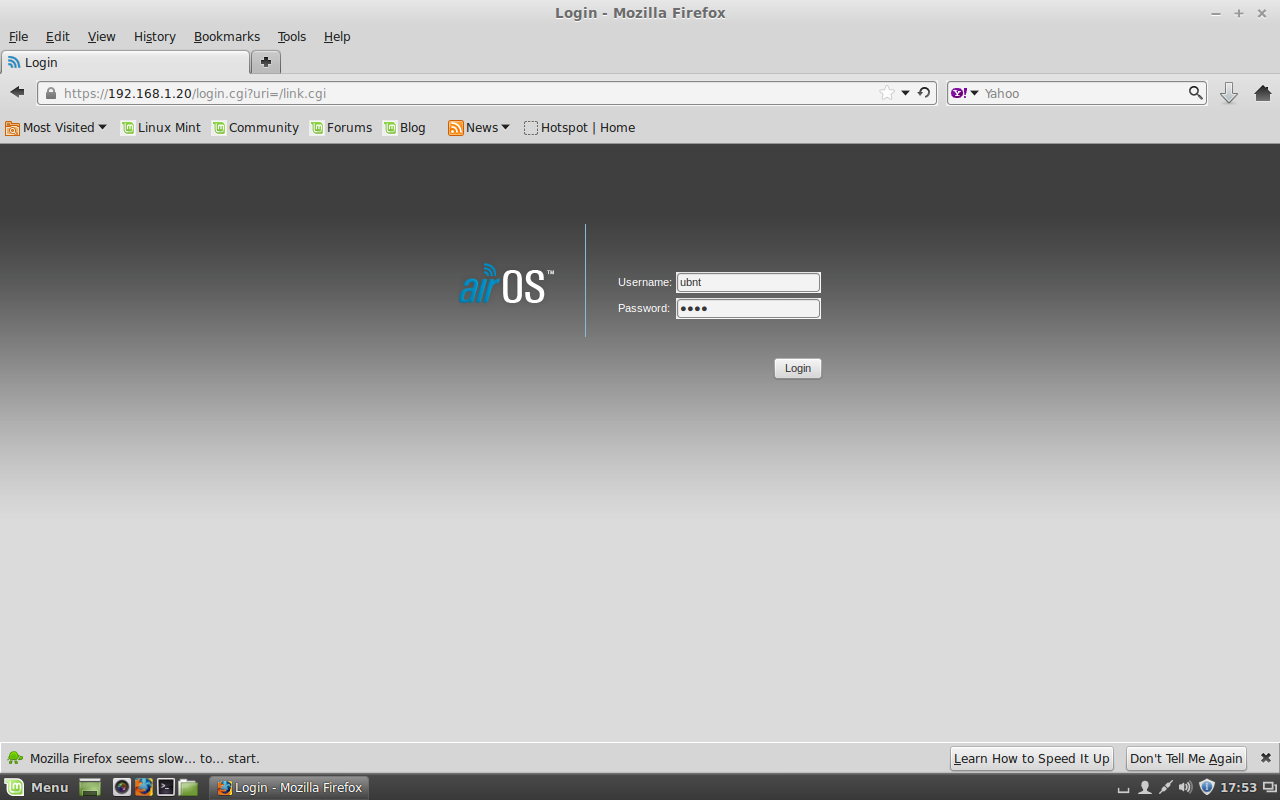Open the Mint Menu button
Image resolution: width=1280 pixels, height=800 pixels.
coord(37,787)
